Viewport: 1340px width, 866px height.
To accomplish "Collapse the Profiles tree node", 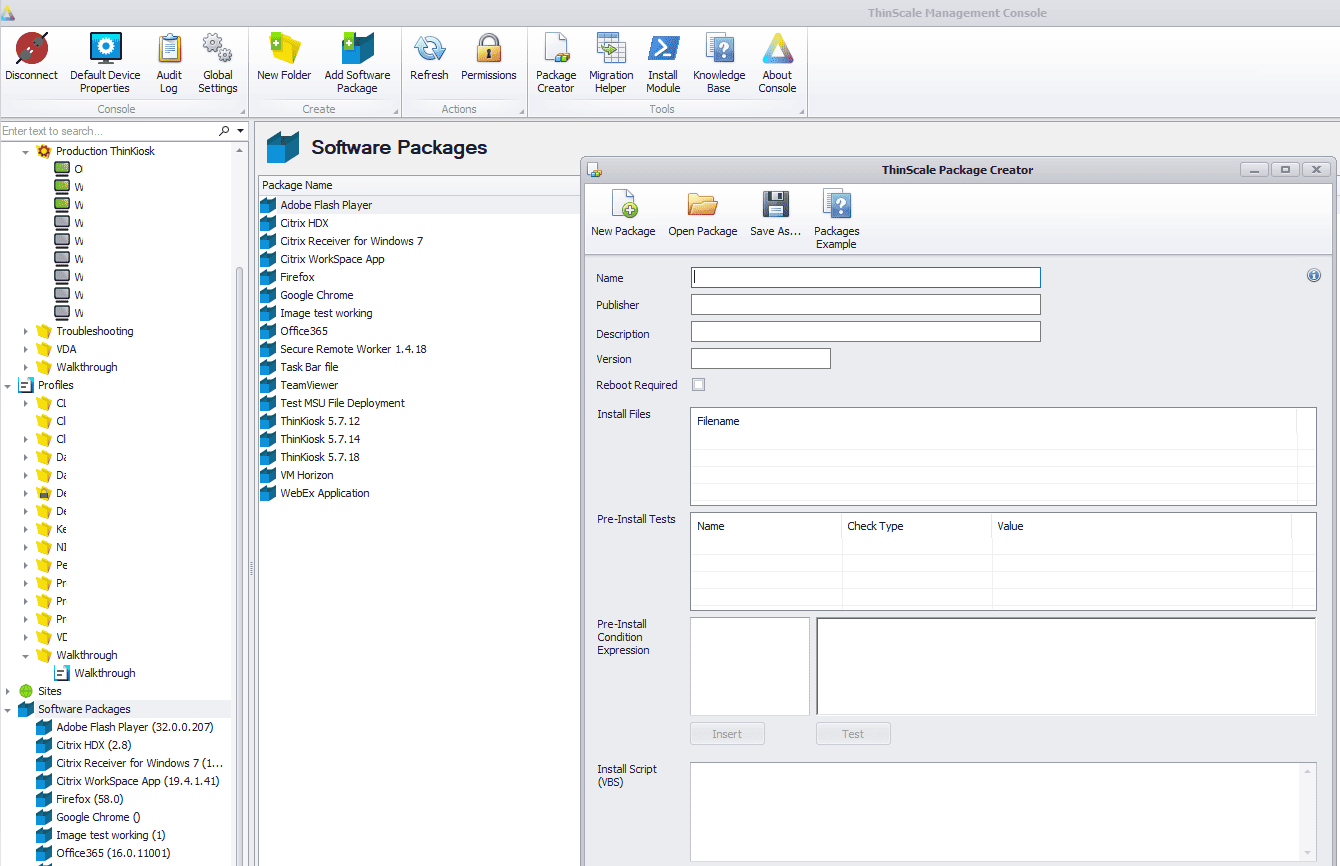I will 8,385.
